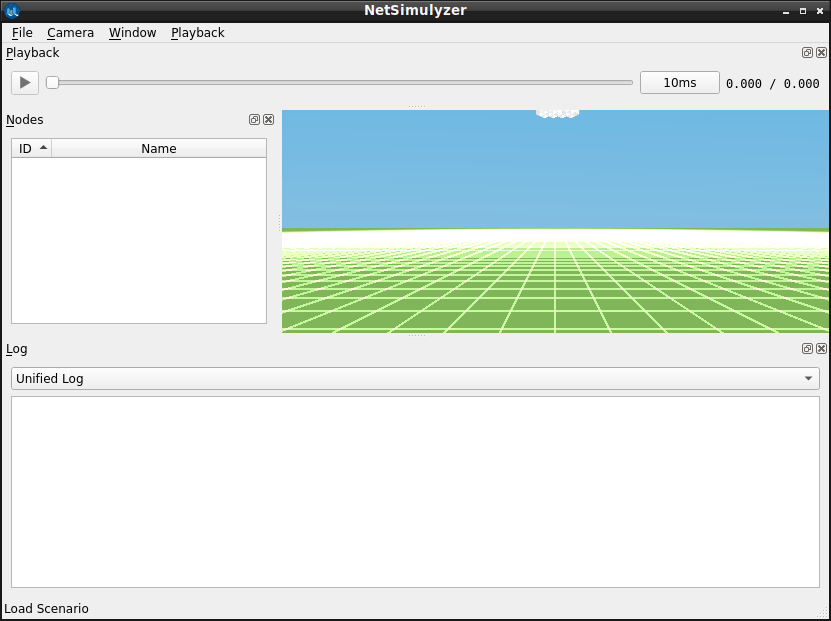831x621 pixels.
Task: Click the NetSimulyzer app icon in title bar
Action: (x=12, y=11)
